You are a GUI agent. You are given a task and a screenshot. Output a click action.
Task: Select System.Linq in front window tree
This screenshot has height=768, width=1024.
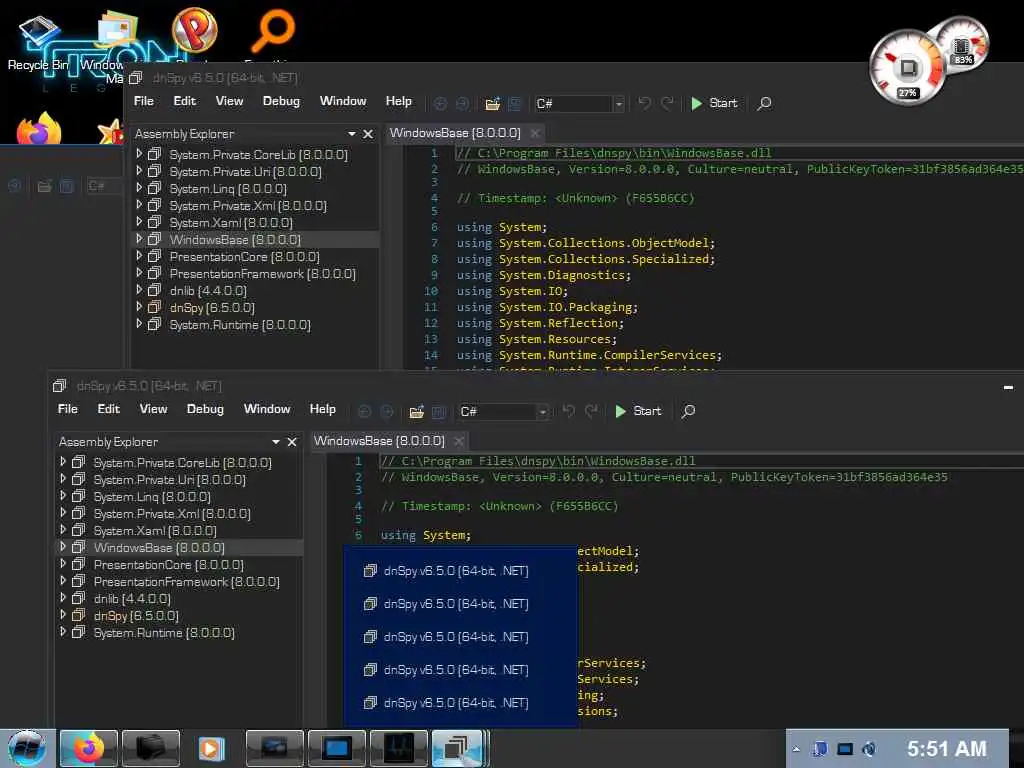pyautogui.click(x=152, y=497)
